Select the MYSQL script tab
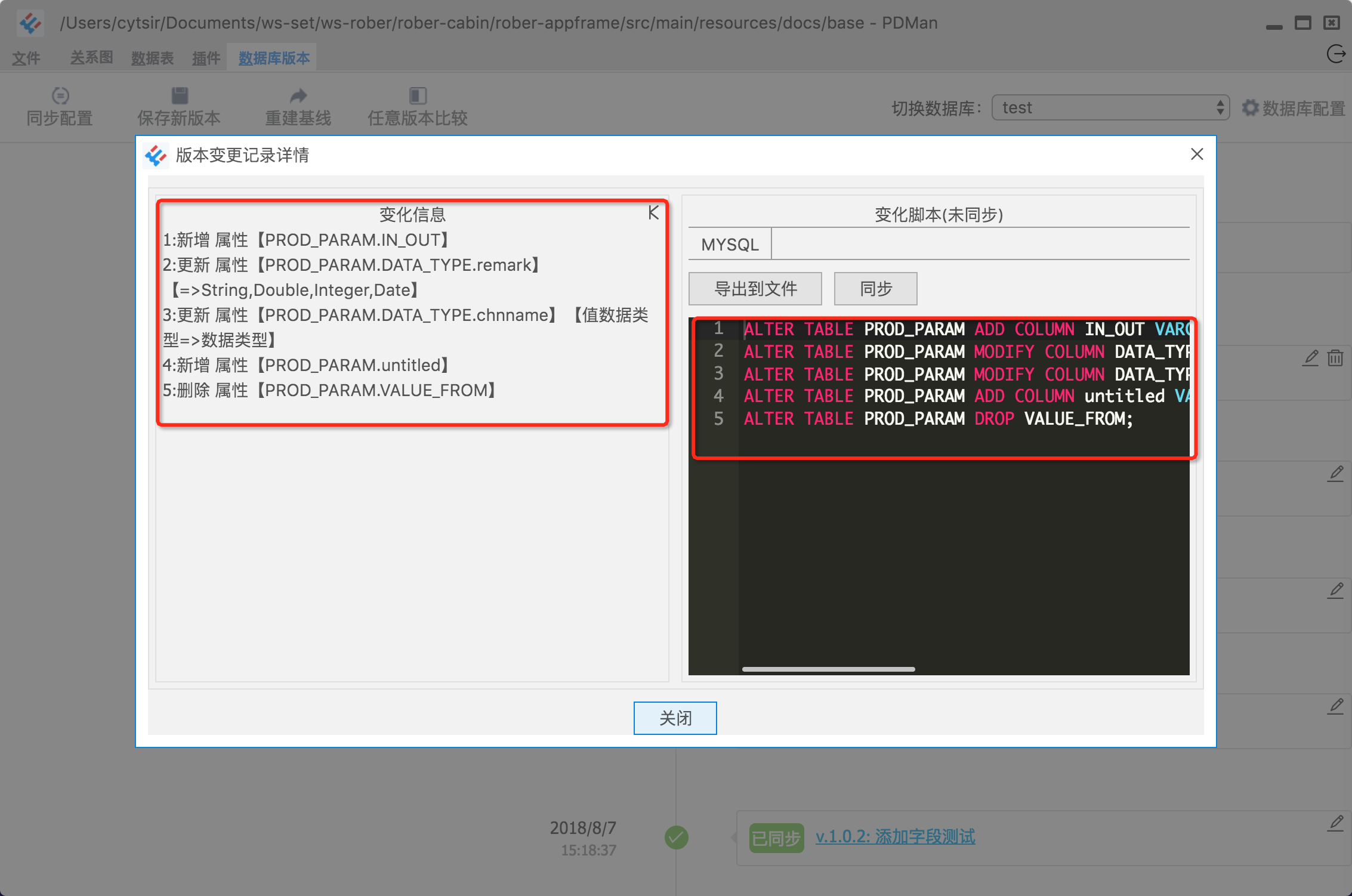 [x=730, y=245]
